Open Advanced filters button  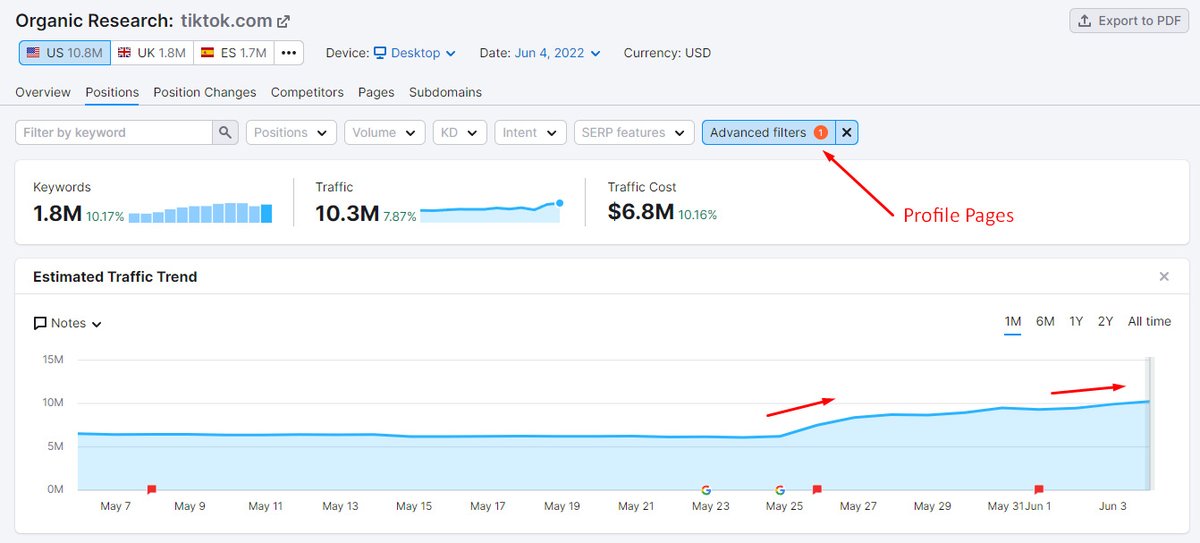(768, 132)
